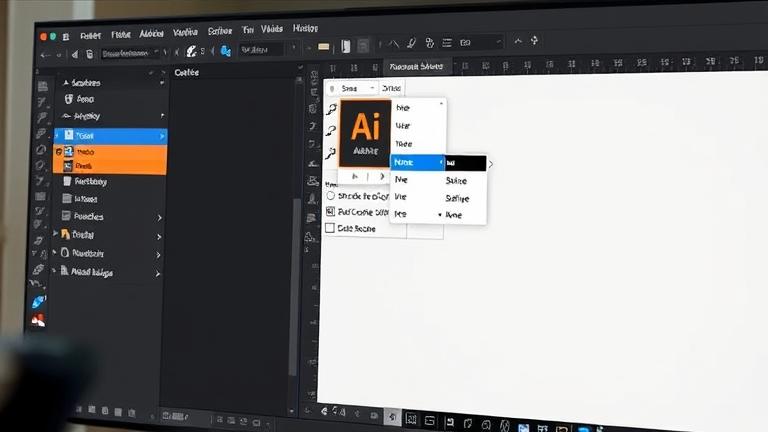Click the right chevron beneath the Ai logo
Screen dimensions: 768x432
(382, 176)
